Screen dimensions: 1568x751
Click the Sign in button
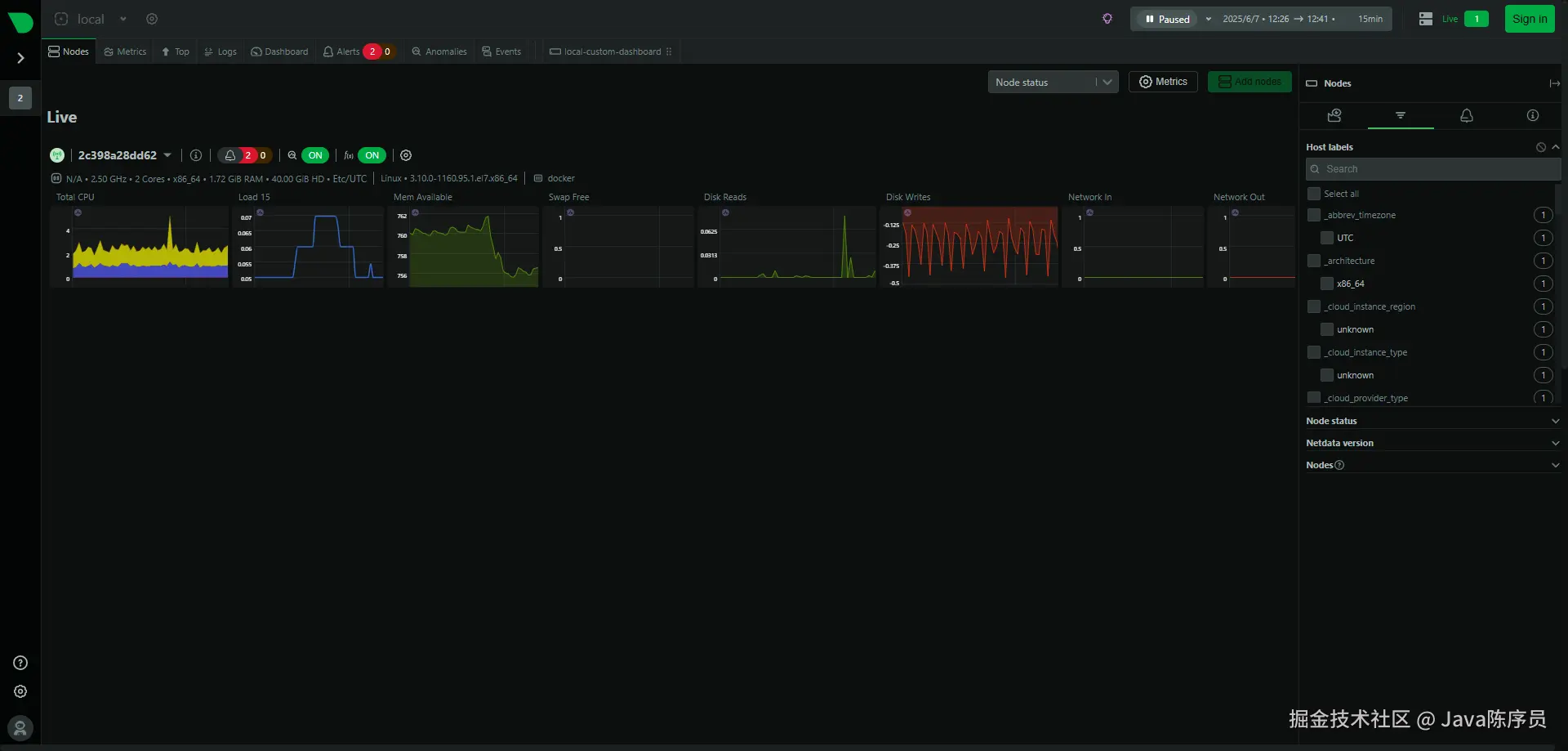tap(1530, 19)
